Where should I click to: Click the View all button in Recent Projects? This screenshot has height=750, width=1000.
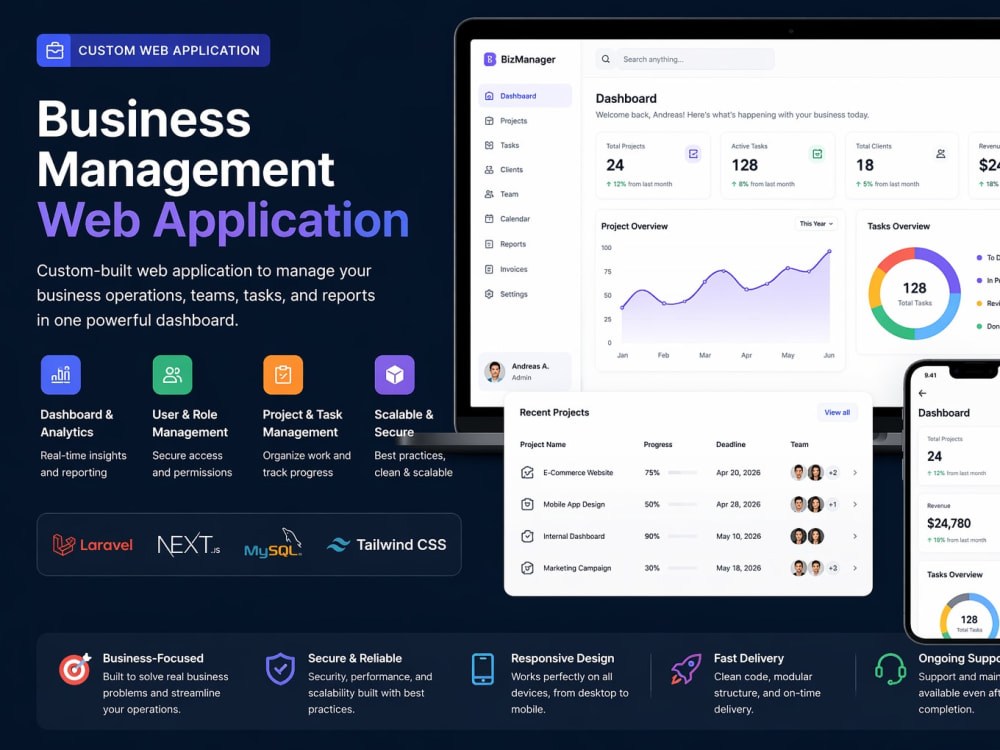coord(837,413)
